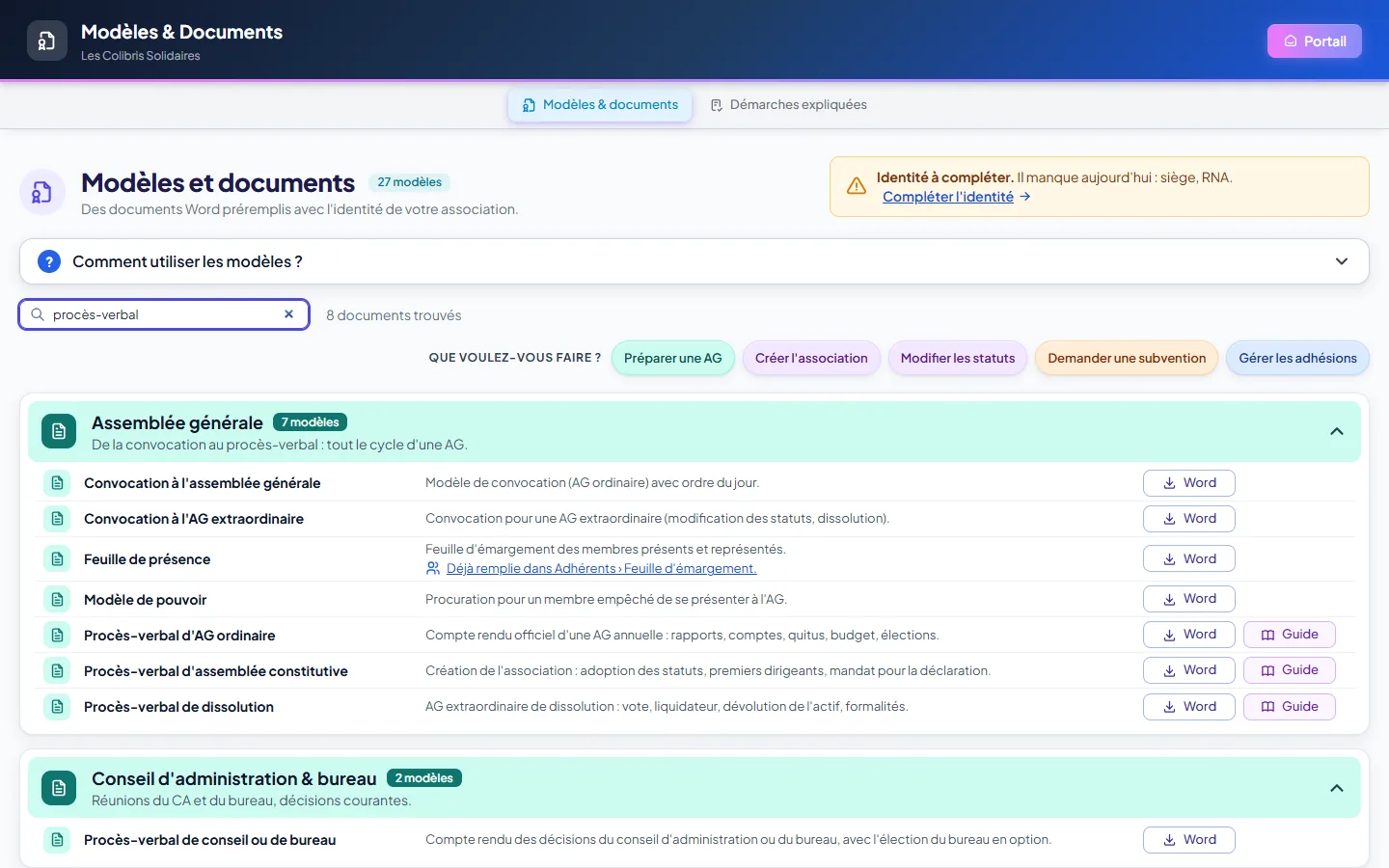
Task: Click the 27 modèles badge
Action: pos(410,182)
